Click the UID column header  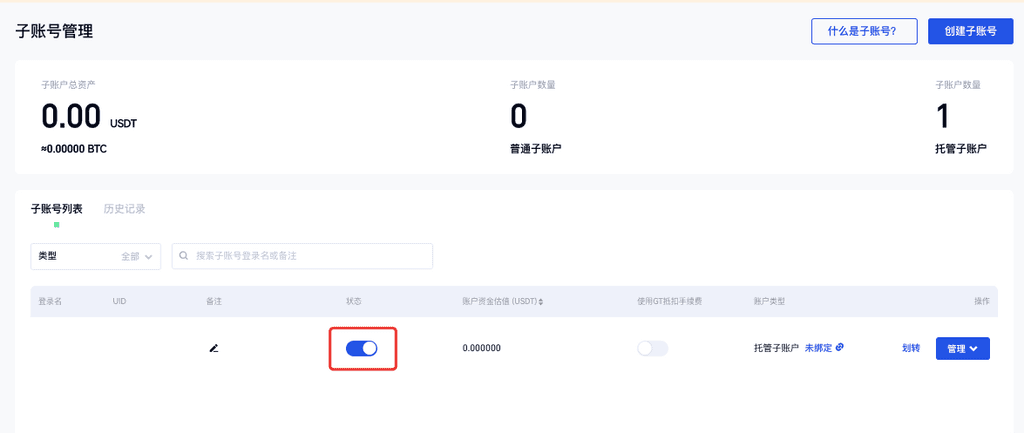[x=120, y=301]
